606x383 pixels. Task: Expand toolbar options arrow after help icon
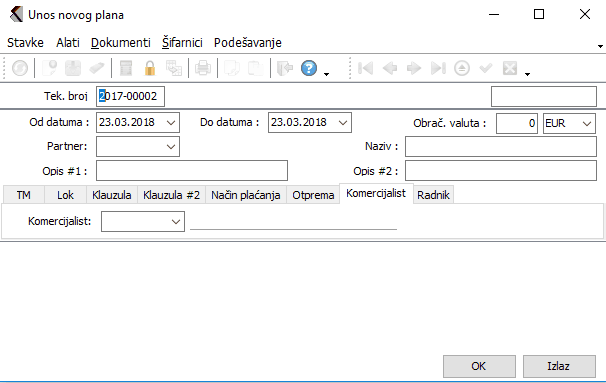327,74
